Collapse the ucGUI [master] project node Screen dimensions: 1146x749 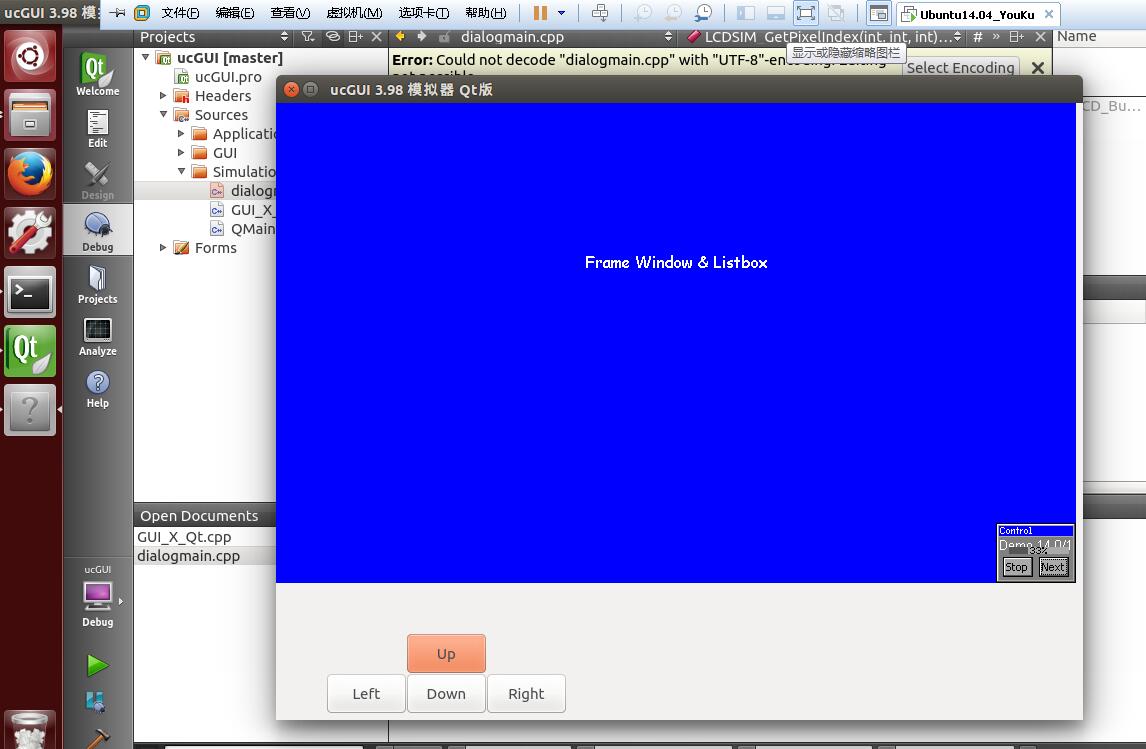tap(145, 57)
